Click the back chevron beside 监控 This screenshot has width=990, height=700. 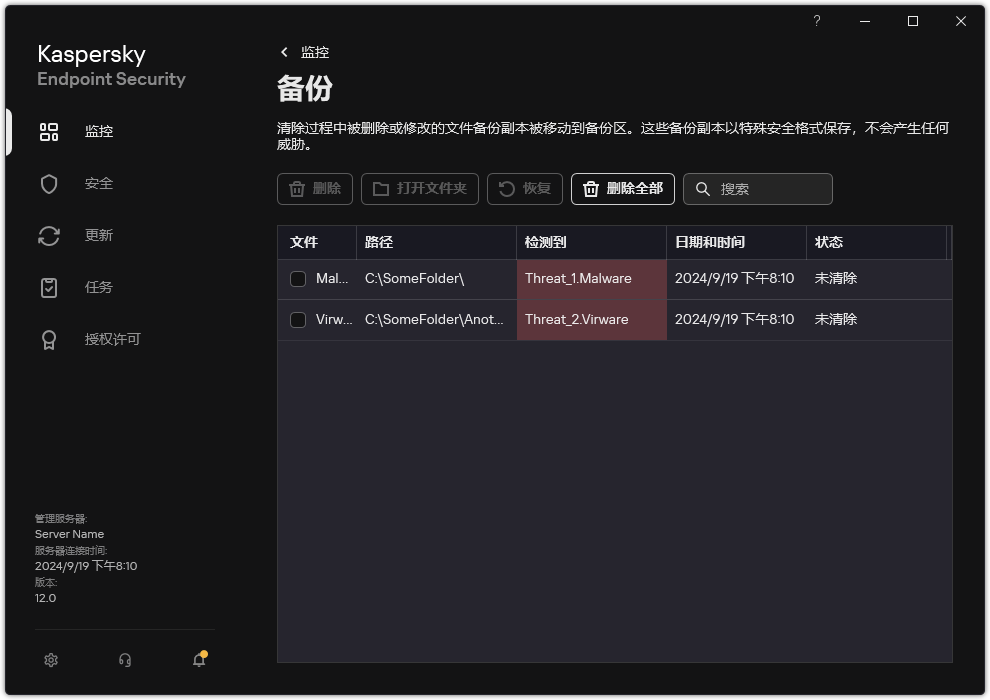coord(284,51)
